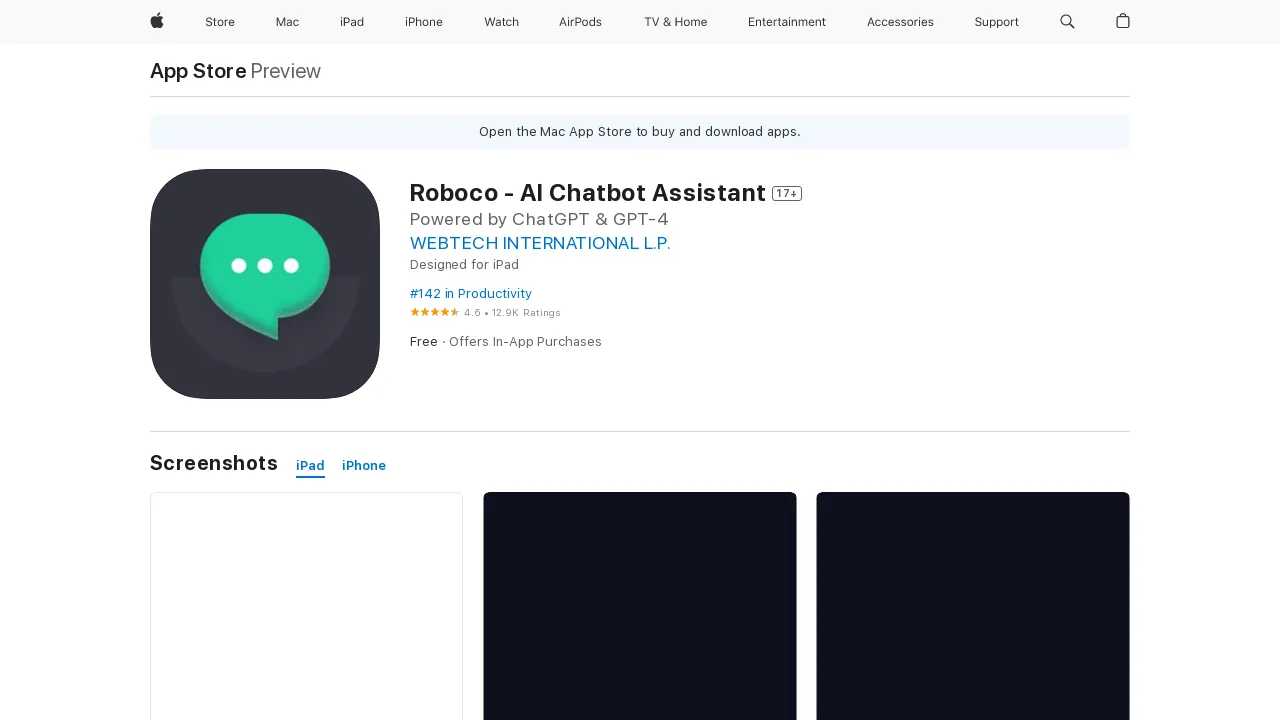Open the Entertainment menu
The width and height of the screenshot is (1280, 720).
coord(787,22)
